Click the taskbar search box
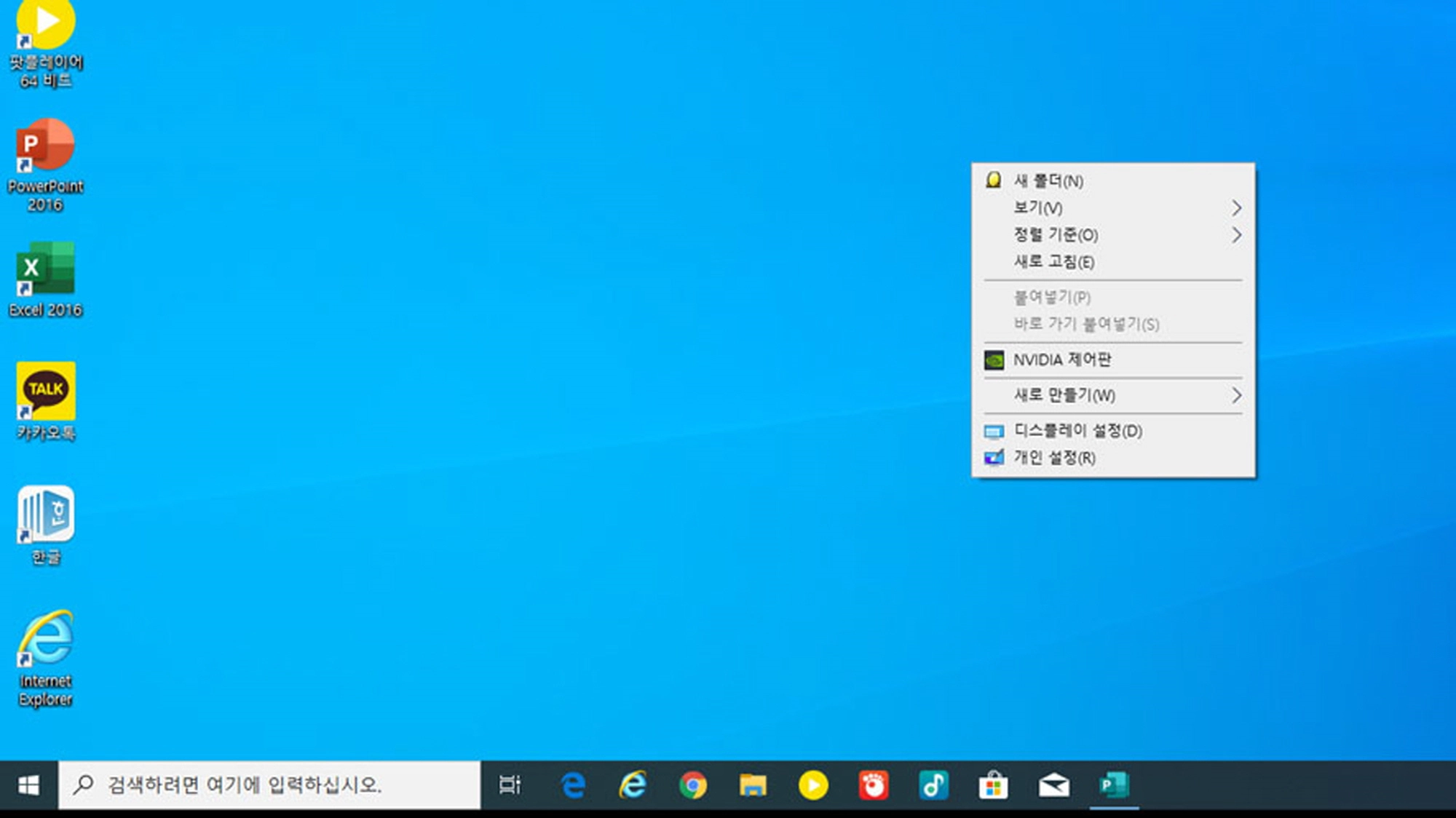 pos(269,785)
